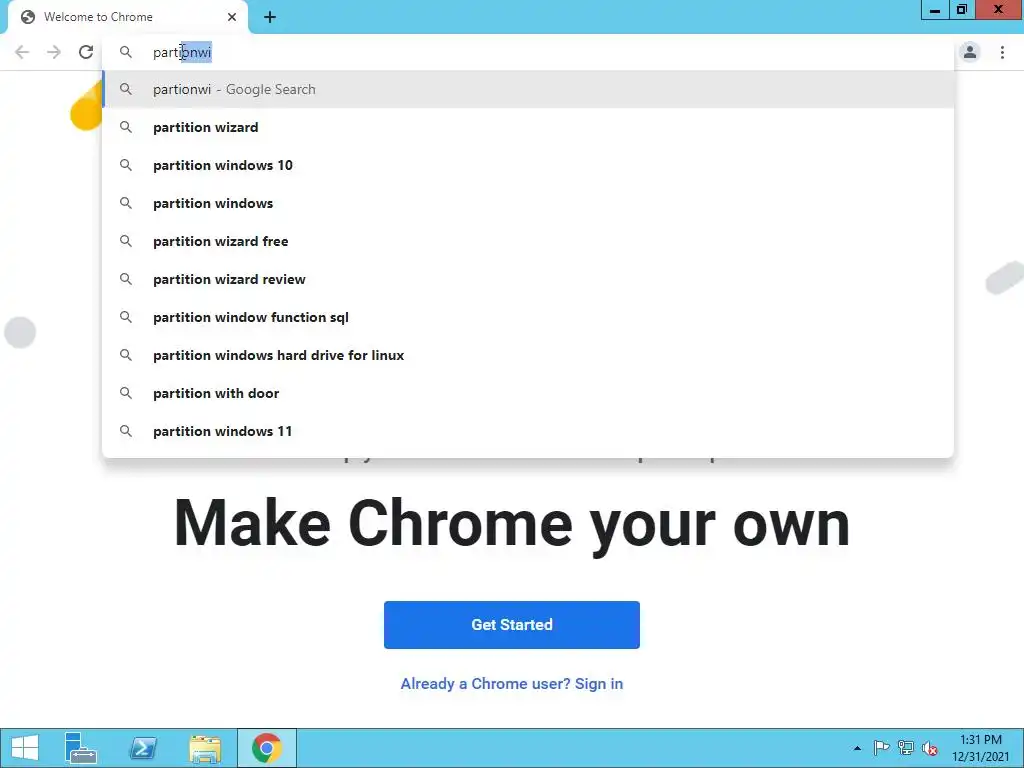Pick 'partition window function sql' suggestion
This screenshot has width=1024, height=768.
click(x=529, y=317)
